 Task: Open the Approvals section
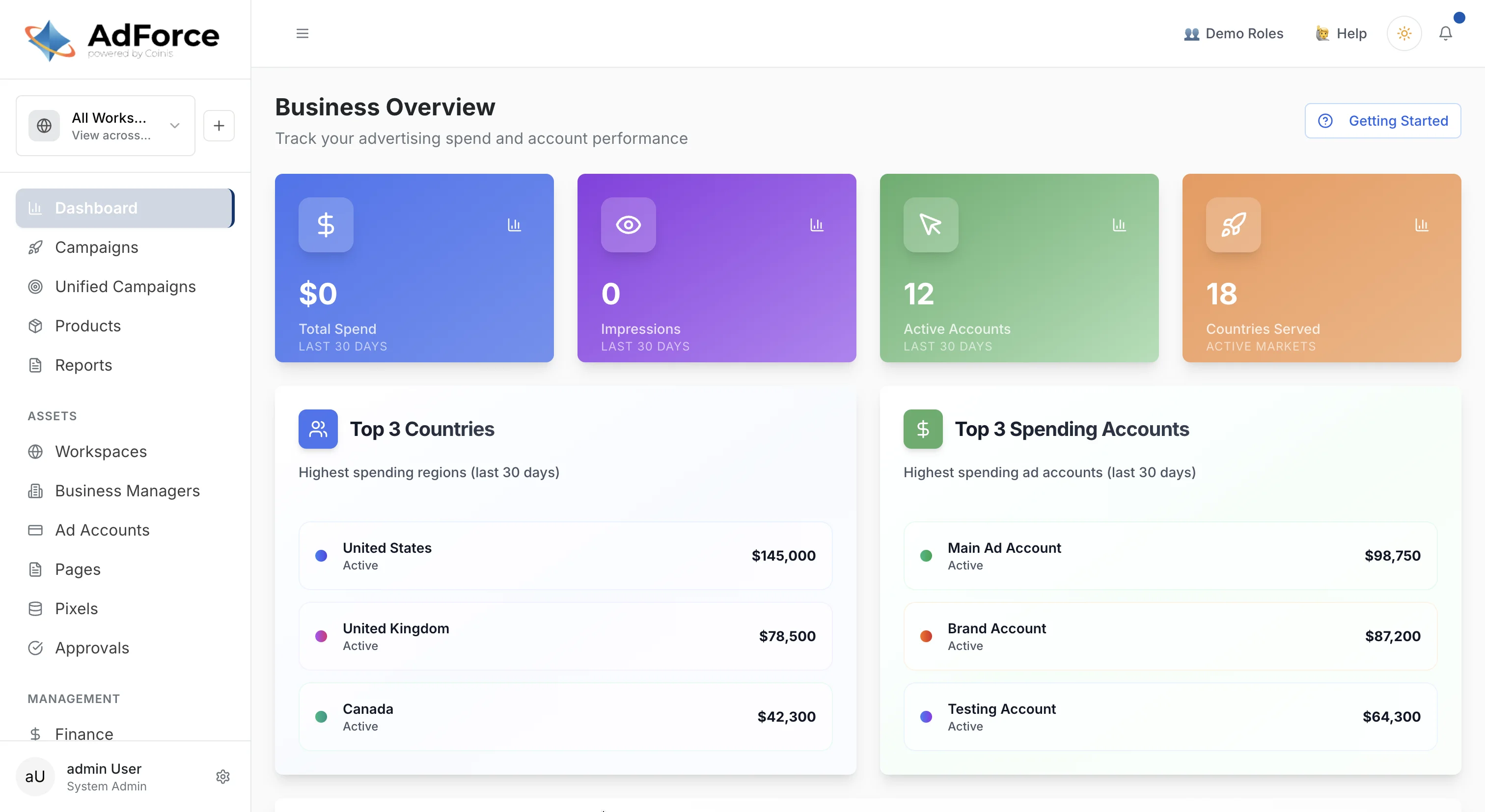[91, 648]
